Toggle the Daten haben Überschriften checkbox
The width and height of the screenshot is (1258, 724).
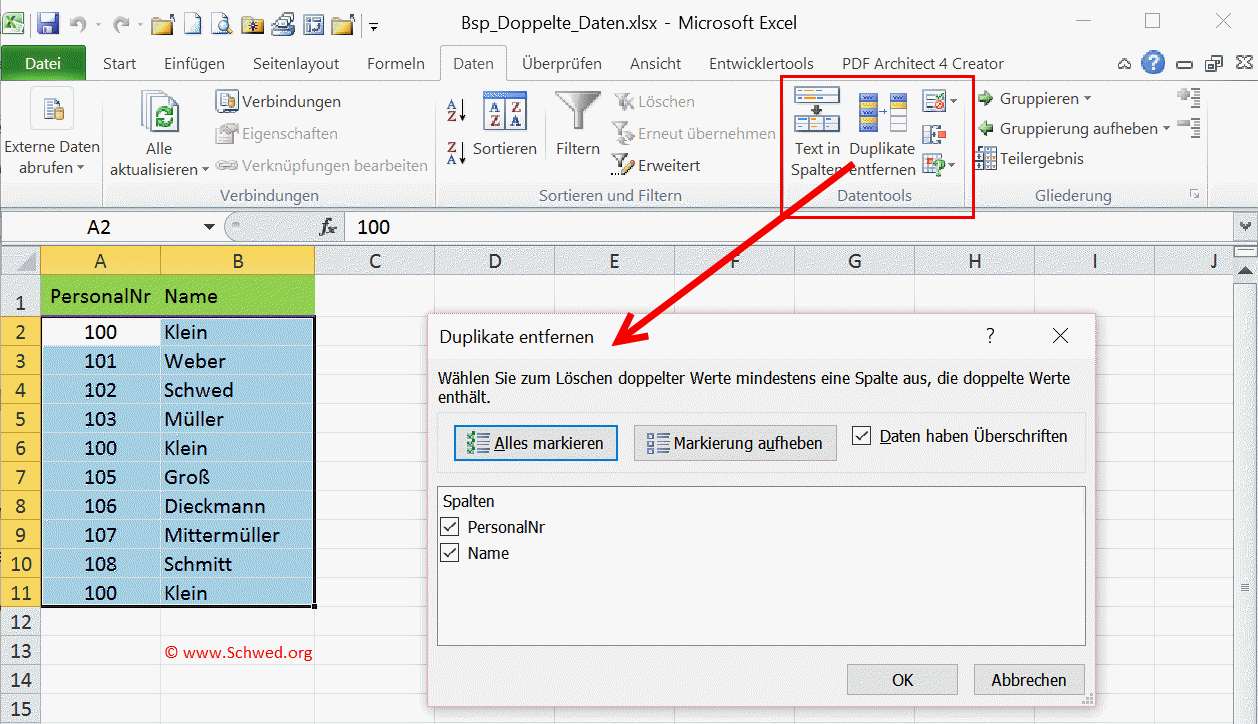click(862, 436)
